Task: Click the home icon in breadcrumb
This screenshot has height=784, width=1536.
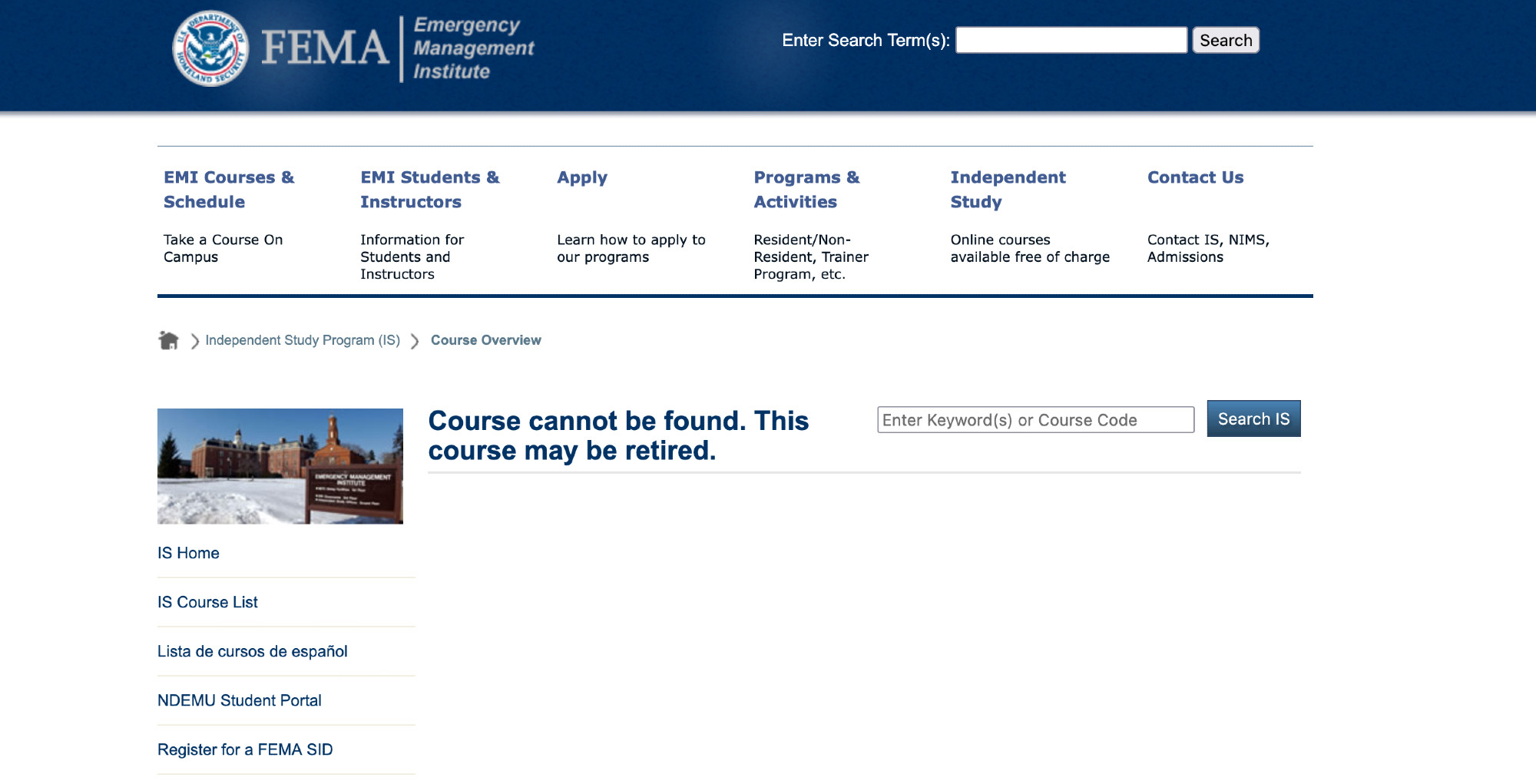Action: [168, 340]
